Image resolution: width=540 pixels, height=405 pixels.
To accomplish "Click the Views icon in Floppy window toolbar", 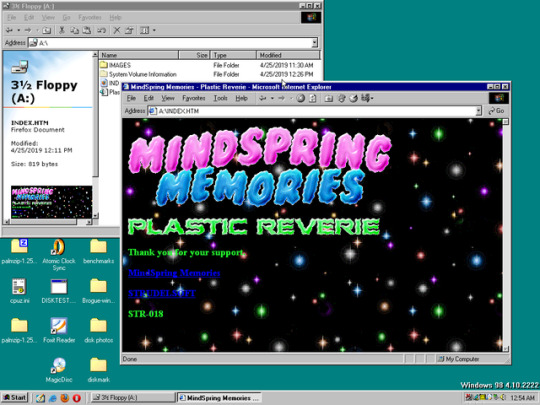I will 144,30.
